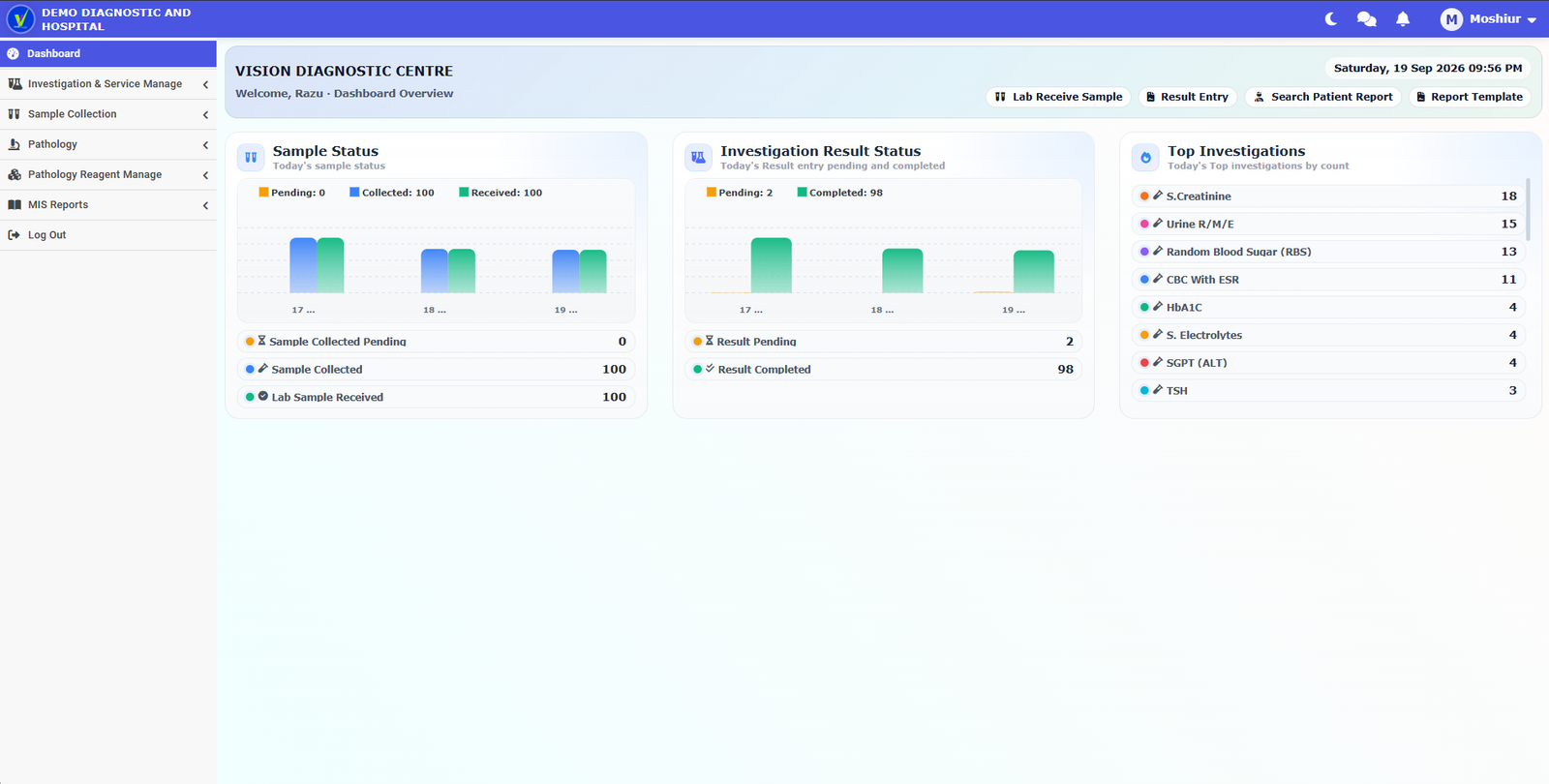
Task: Select Dashboard in the sidebar
Action: pos(108,54)
